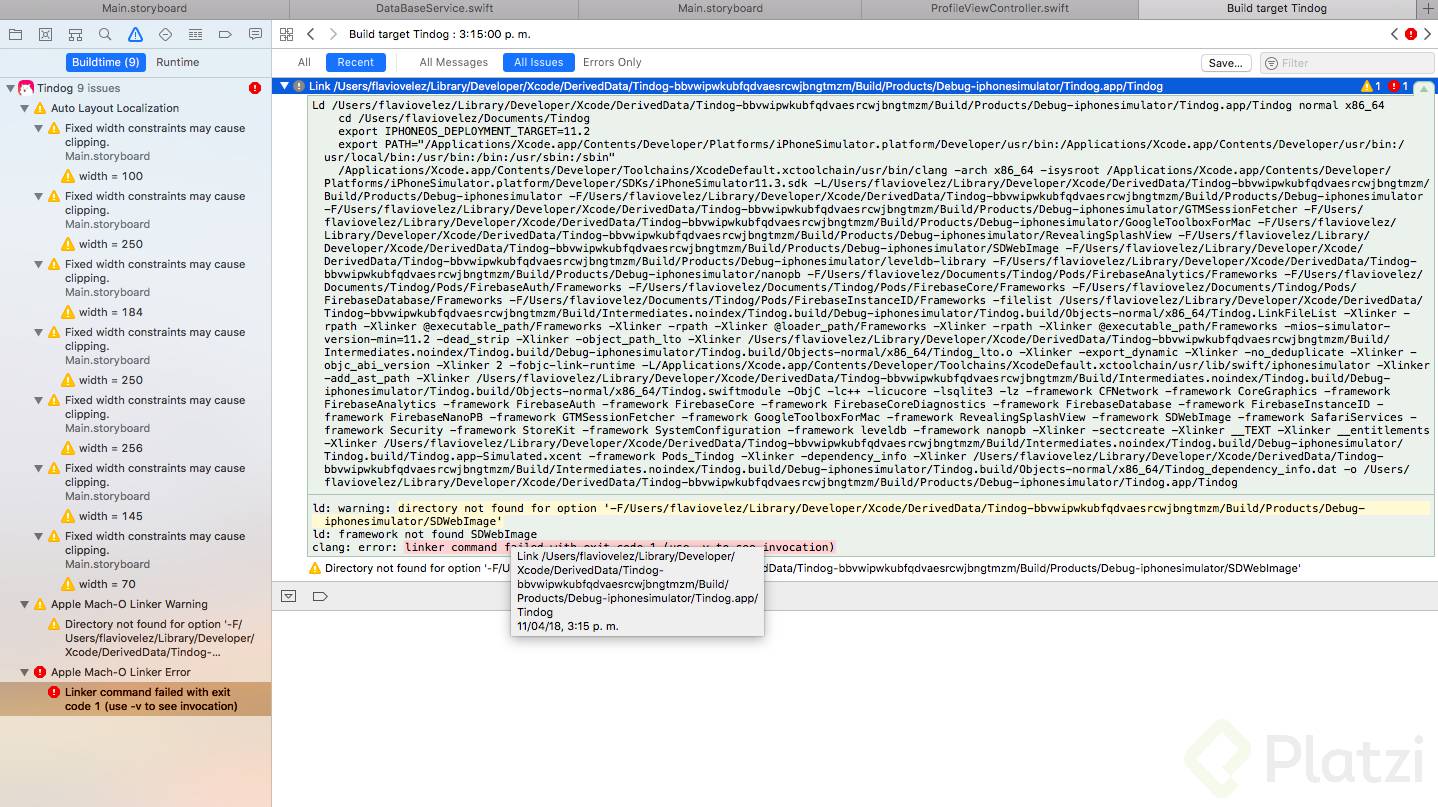The image size is (1438, 807).
Task: Select the Linker command failed error item
Action: point(136,699)
